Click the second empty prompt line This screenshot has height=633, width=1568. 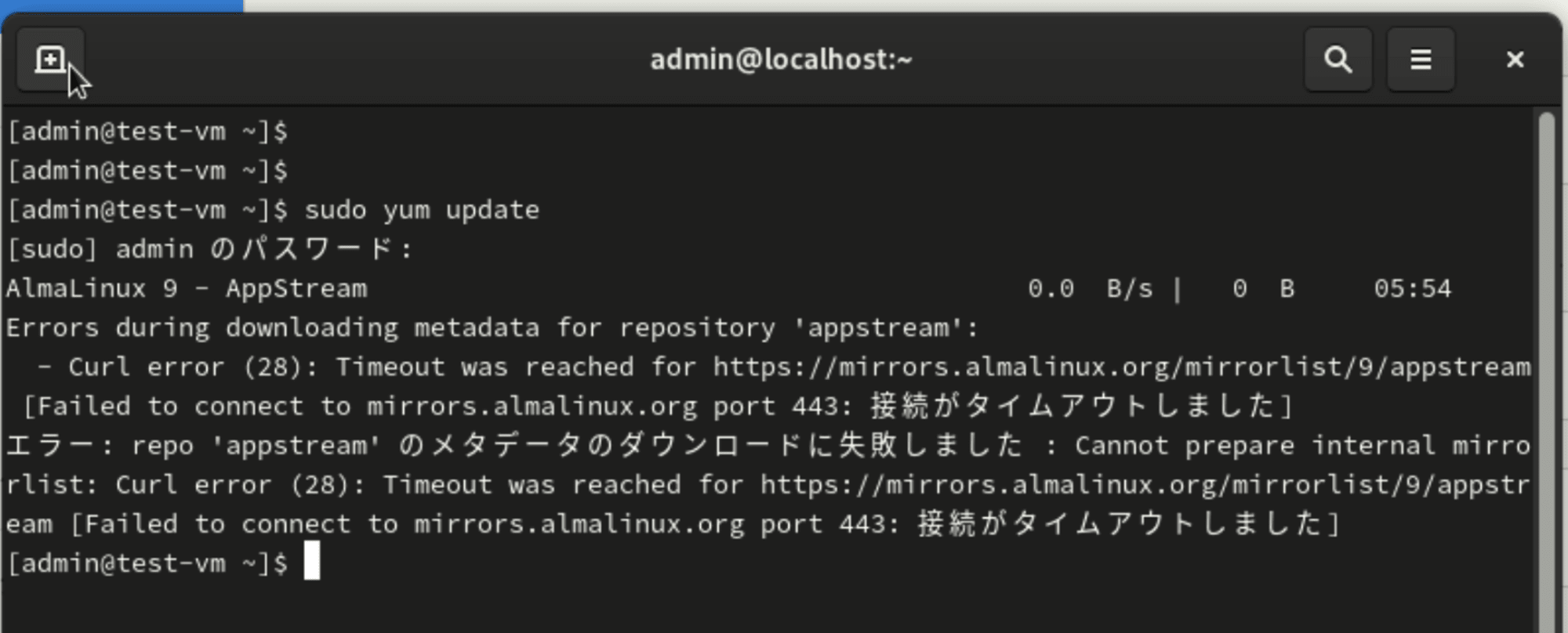point(147,170)
